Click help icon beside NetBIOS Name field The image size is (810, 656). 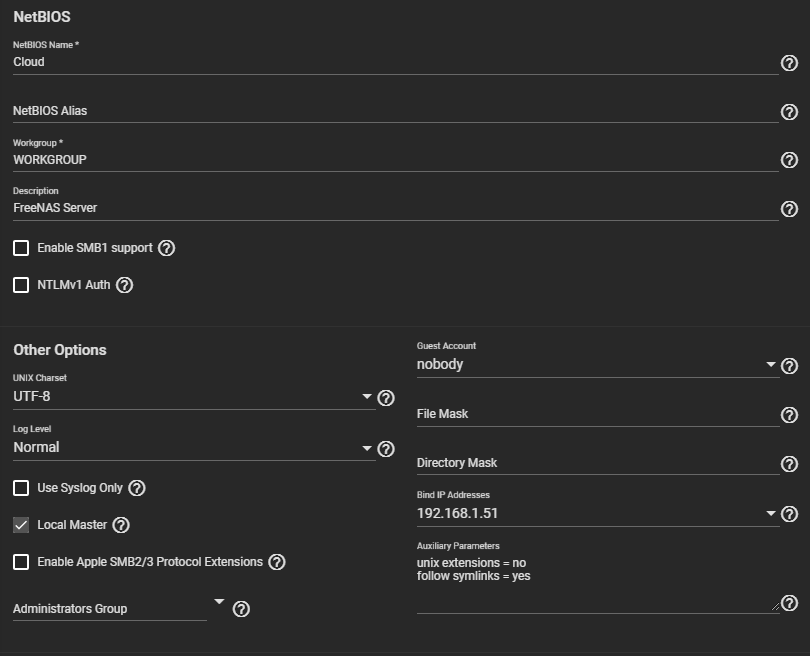(x=789, y=64)
